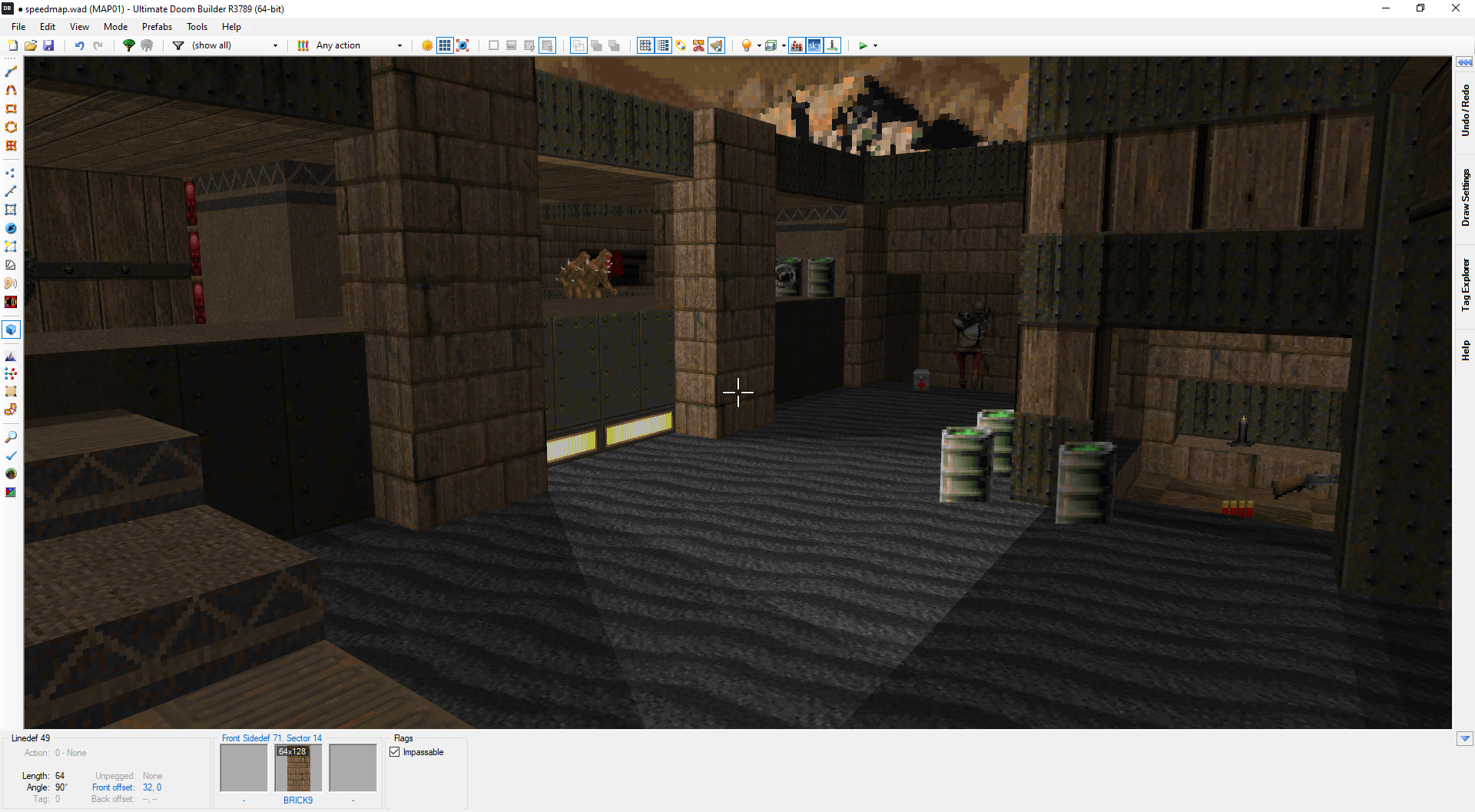Click the lightbulb dynamic lights icon
1475x812 pixels.
(x=746, y=45)
